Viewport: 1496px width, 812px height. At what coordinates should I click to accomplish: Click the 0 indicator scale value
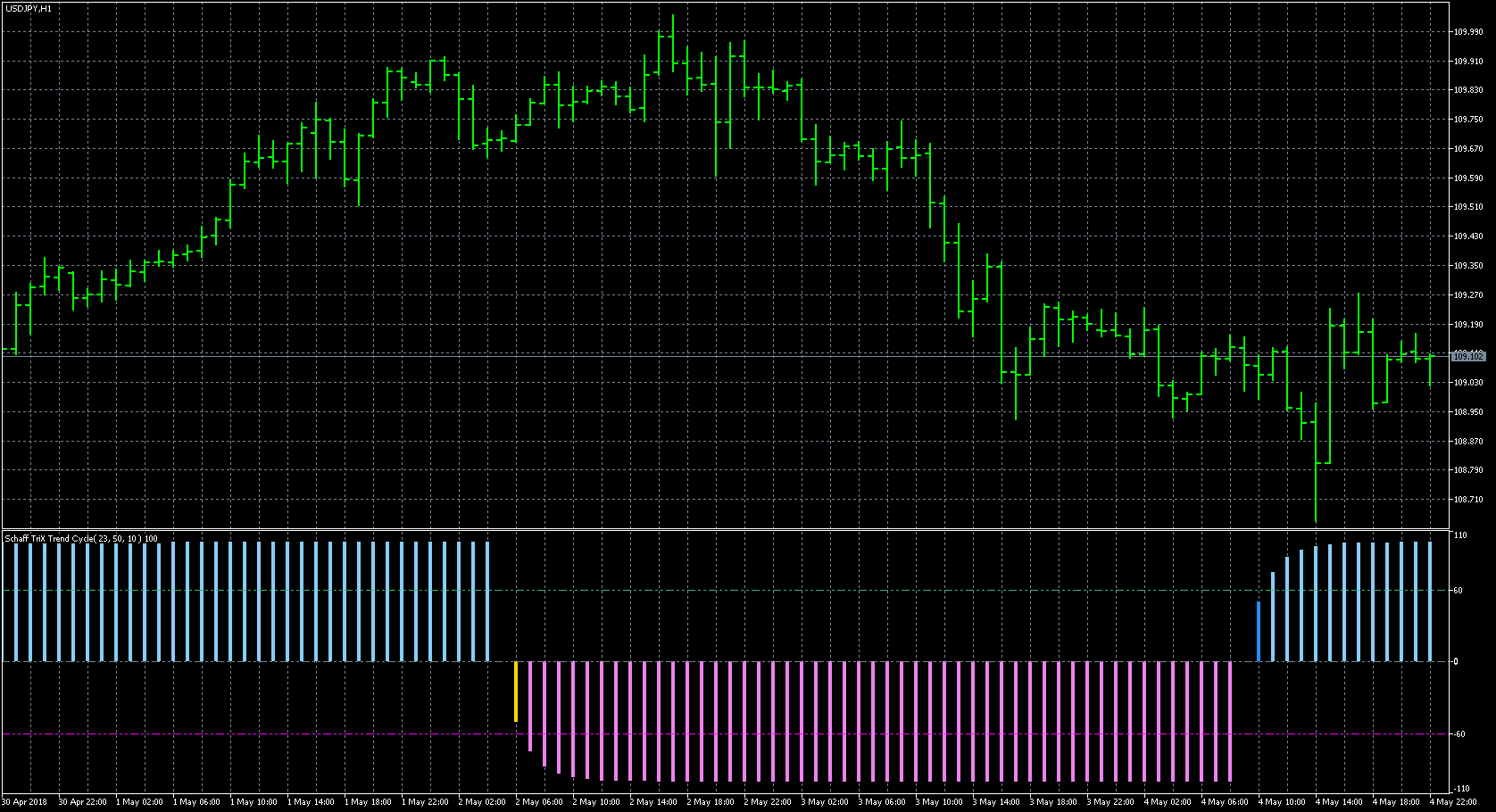pyautogui.click(x=1456, y=662)
